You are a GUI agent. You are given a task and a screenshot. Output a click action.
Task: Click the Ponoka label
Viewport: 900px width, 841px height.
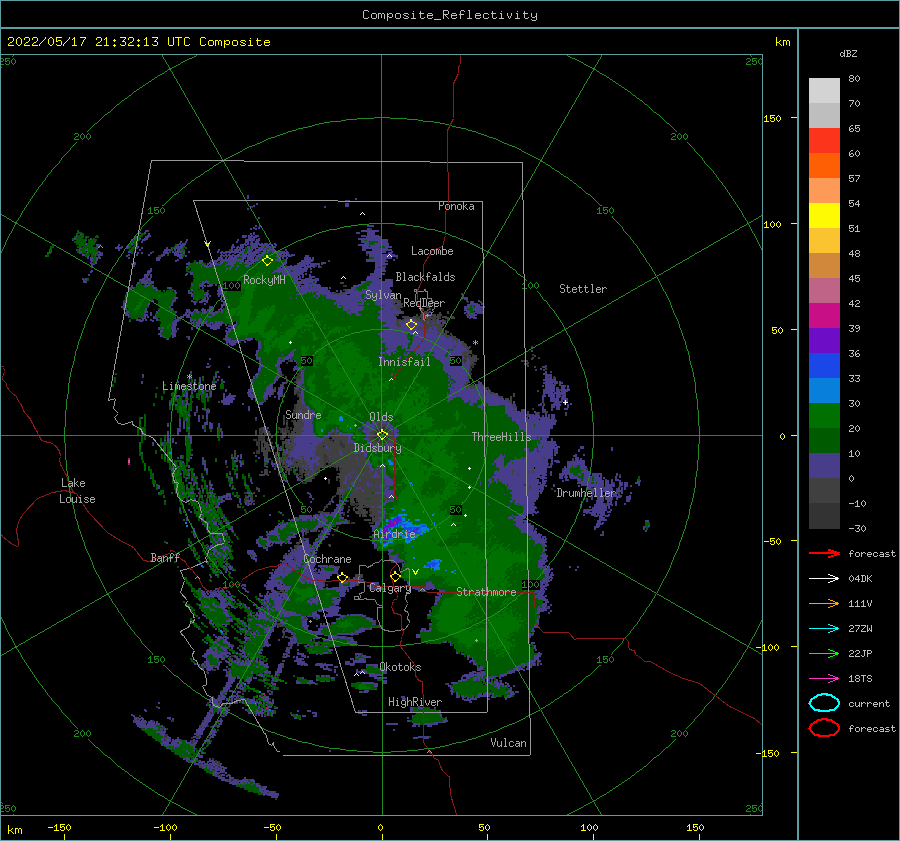click(x=456, y=207)
